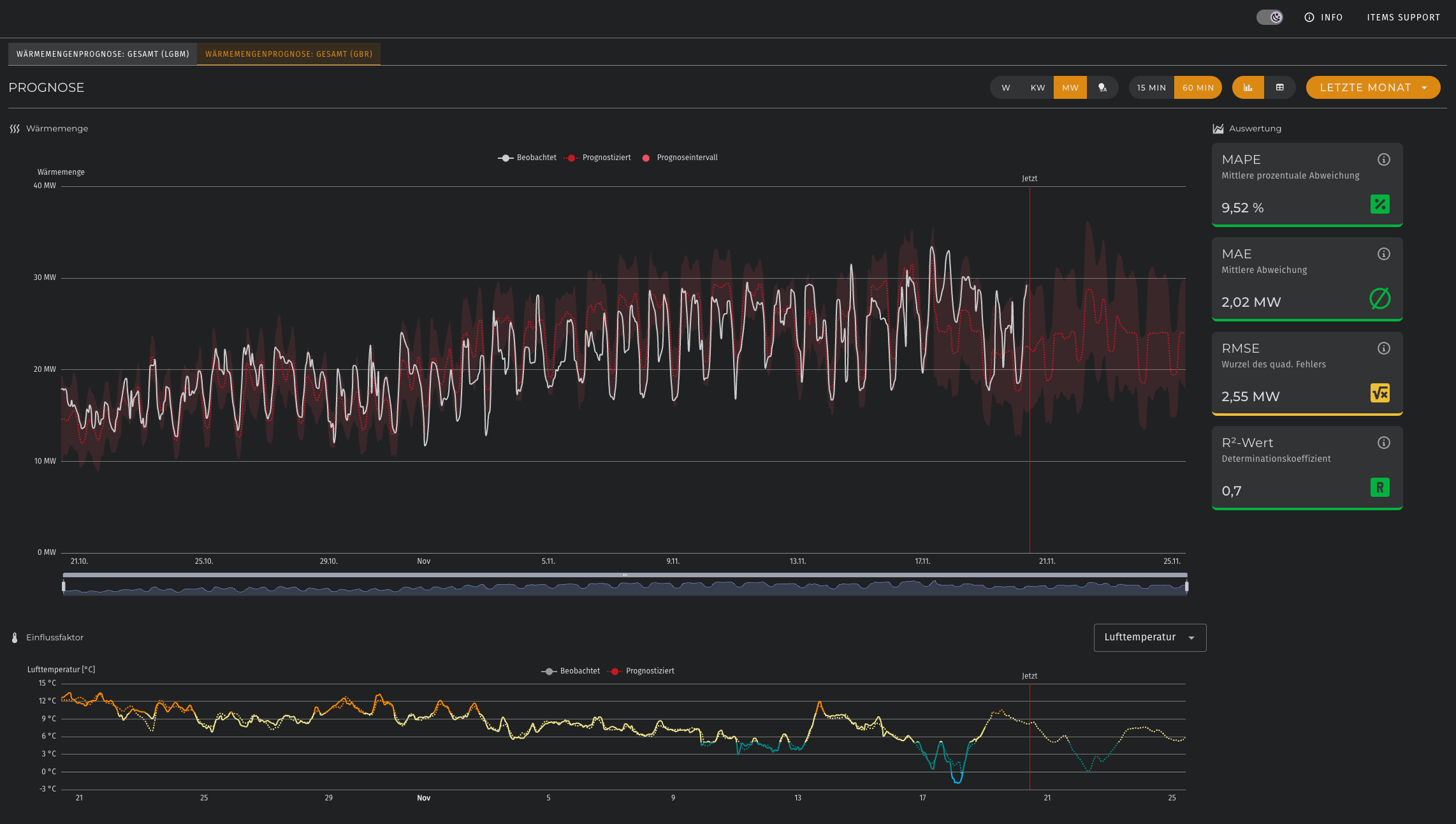Select bar chart view icon
The height and width of the screenshot is (824, 1456).
(x=1248, y=87)
